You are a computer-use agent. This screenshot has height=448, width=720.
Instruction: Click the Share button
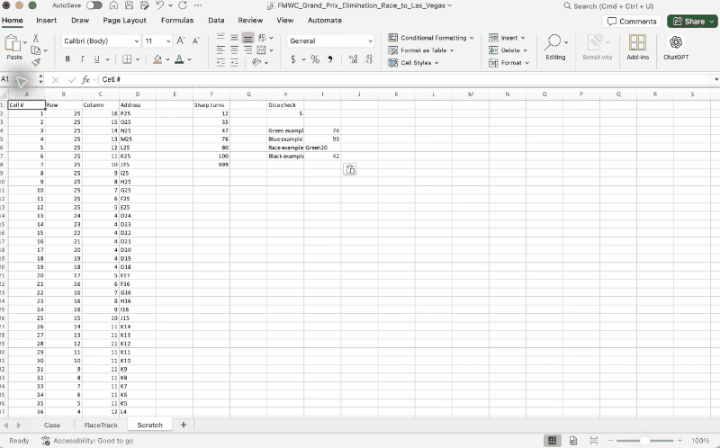pos(693,21)
